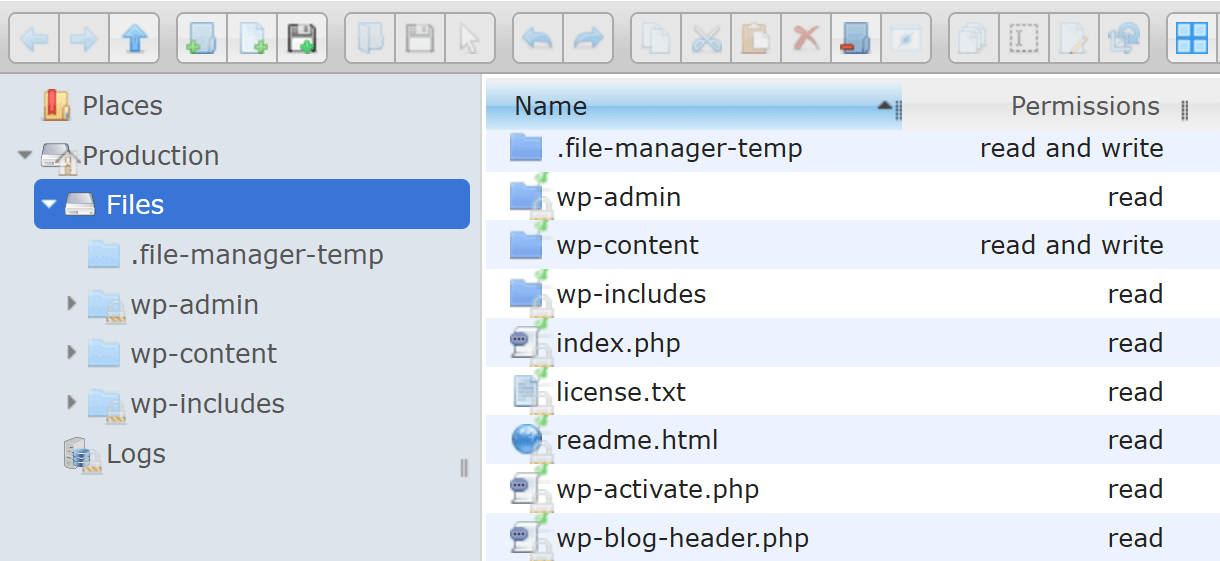Click the Resize image toolbar icon

[x=1124, y=39]
